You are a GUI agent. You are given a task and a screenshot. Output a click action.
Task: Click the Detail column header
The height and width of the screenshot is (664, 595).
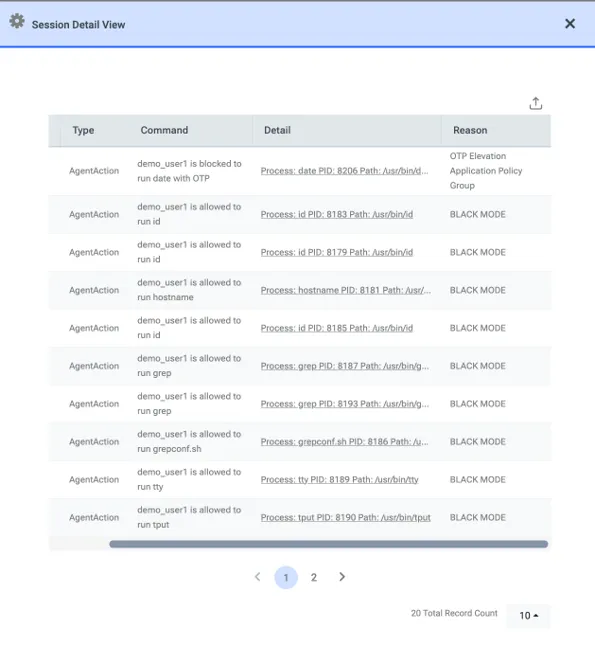(277, 130)
